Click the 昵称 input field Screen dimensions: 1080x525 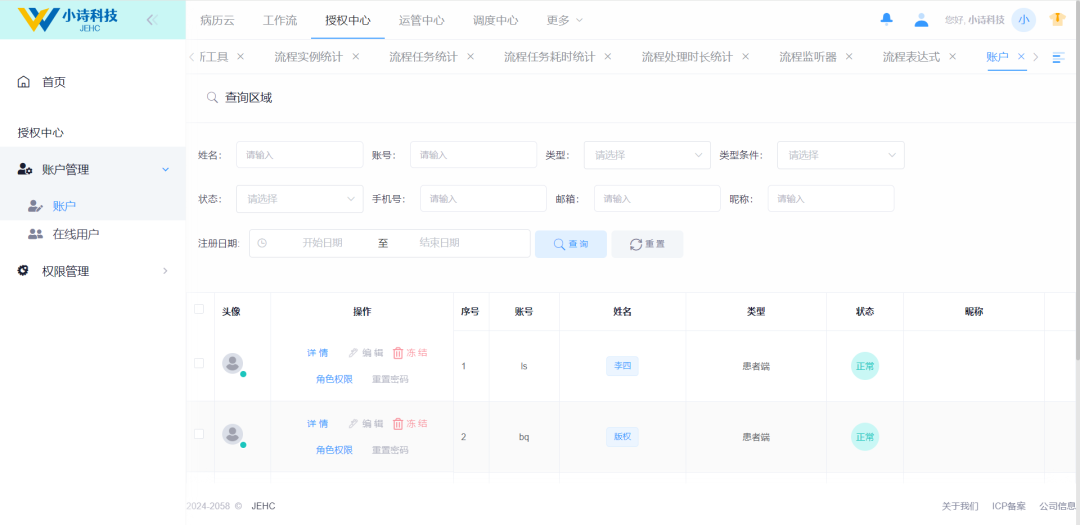tap(831, 198)
